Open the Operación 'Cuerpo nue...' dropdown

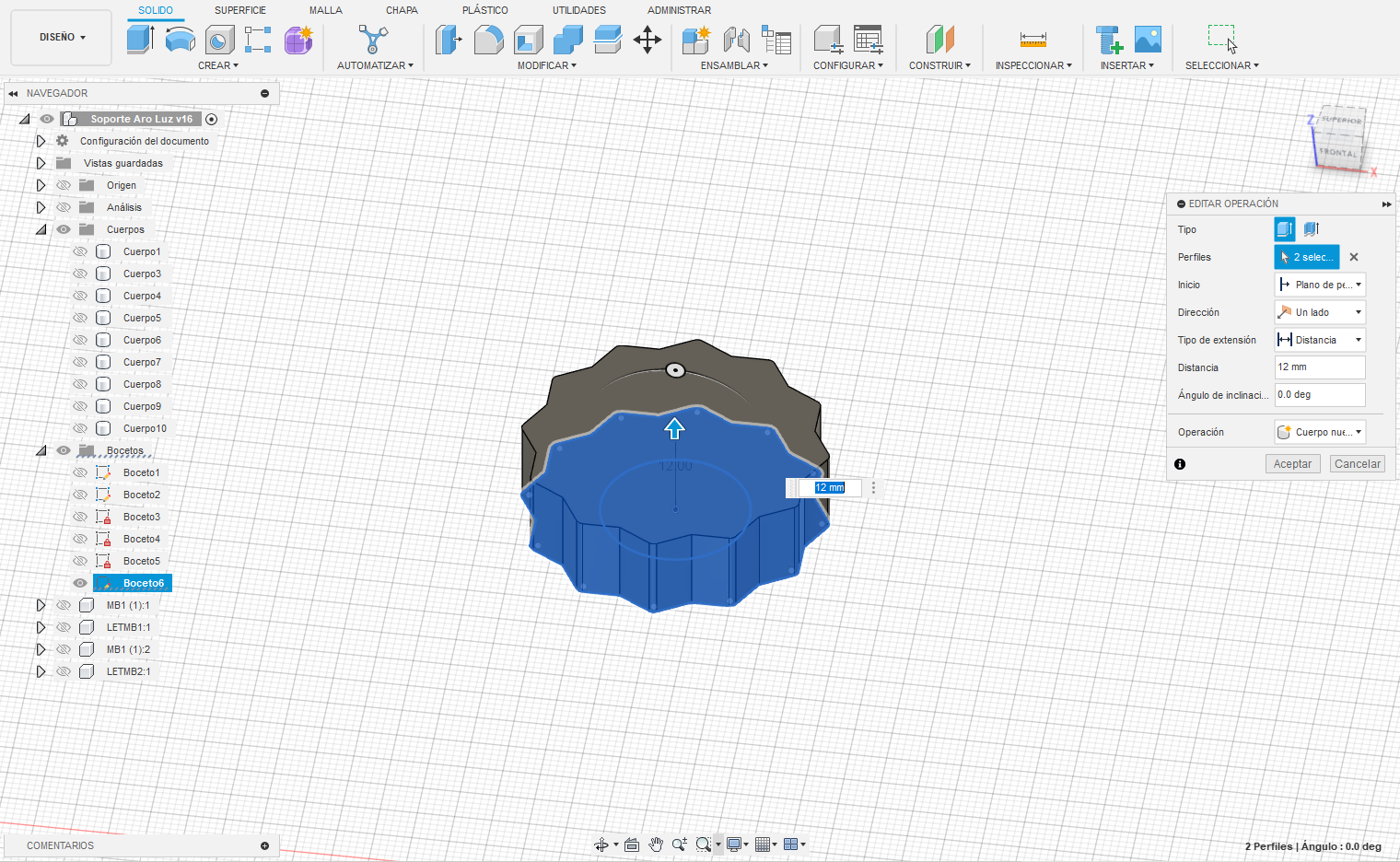(x=1319, y=432)
